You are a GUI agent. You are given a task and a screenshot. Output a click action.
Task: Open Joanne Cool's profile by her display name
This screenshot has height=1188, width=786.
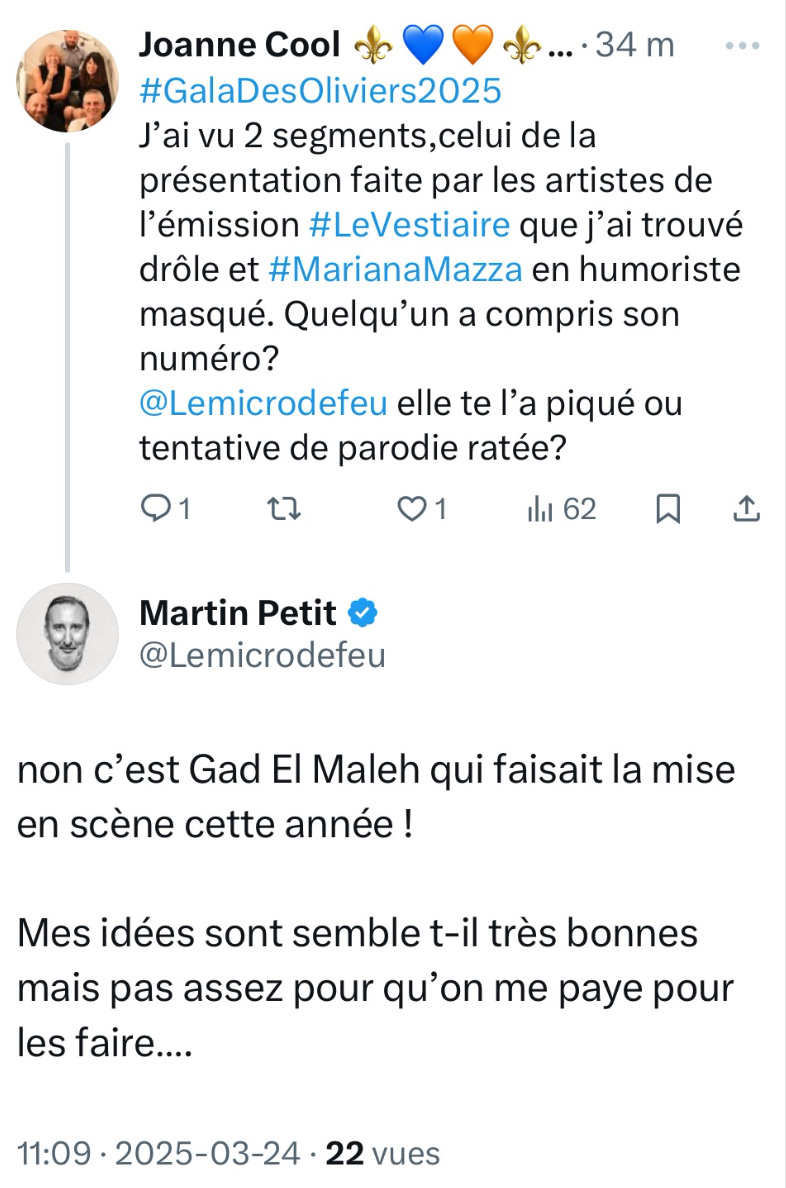(x=240, y=45)
